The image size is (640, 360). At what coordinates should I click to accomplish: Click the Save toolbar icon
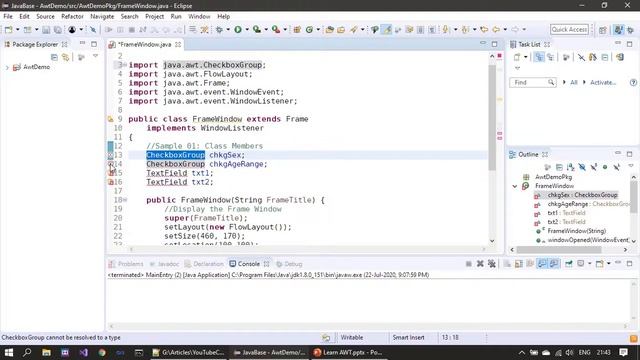click(46, 30)
